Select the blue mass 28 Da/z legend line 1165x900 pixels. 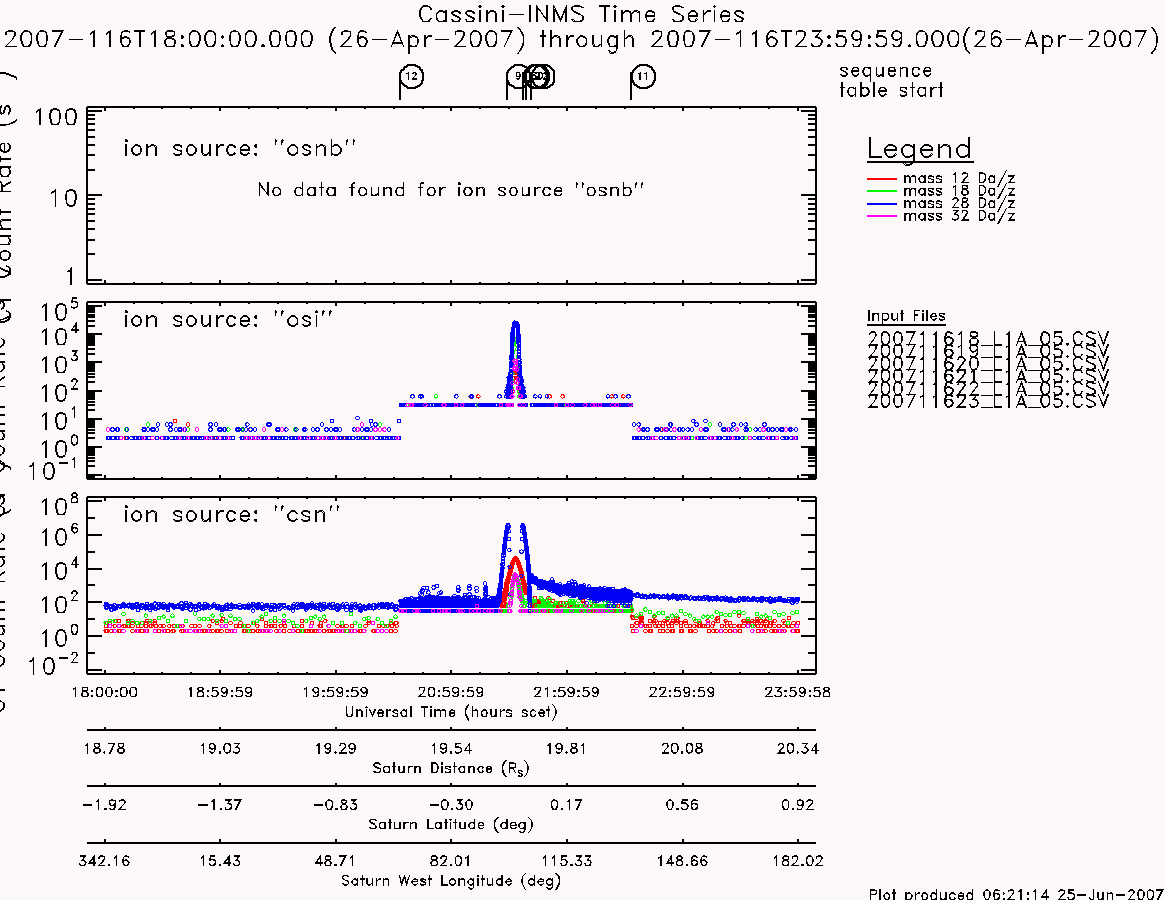(x=882, y=204)
